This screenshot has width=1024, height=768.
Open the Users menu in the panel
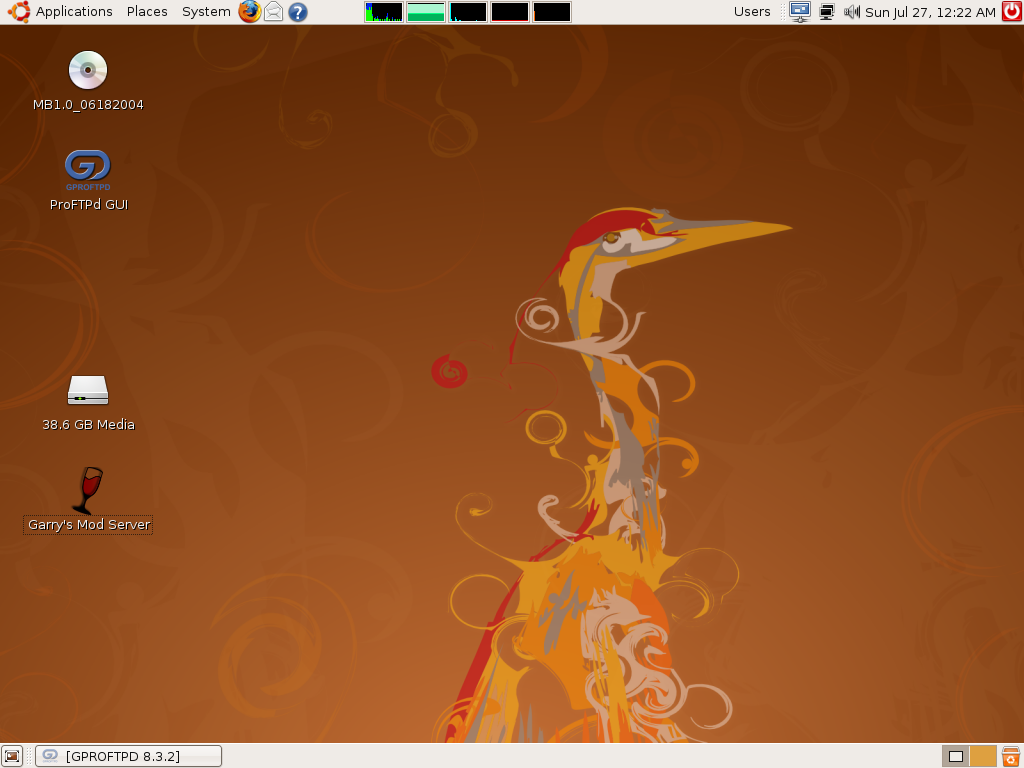click(752, 12)
